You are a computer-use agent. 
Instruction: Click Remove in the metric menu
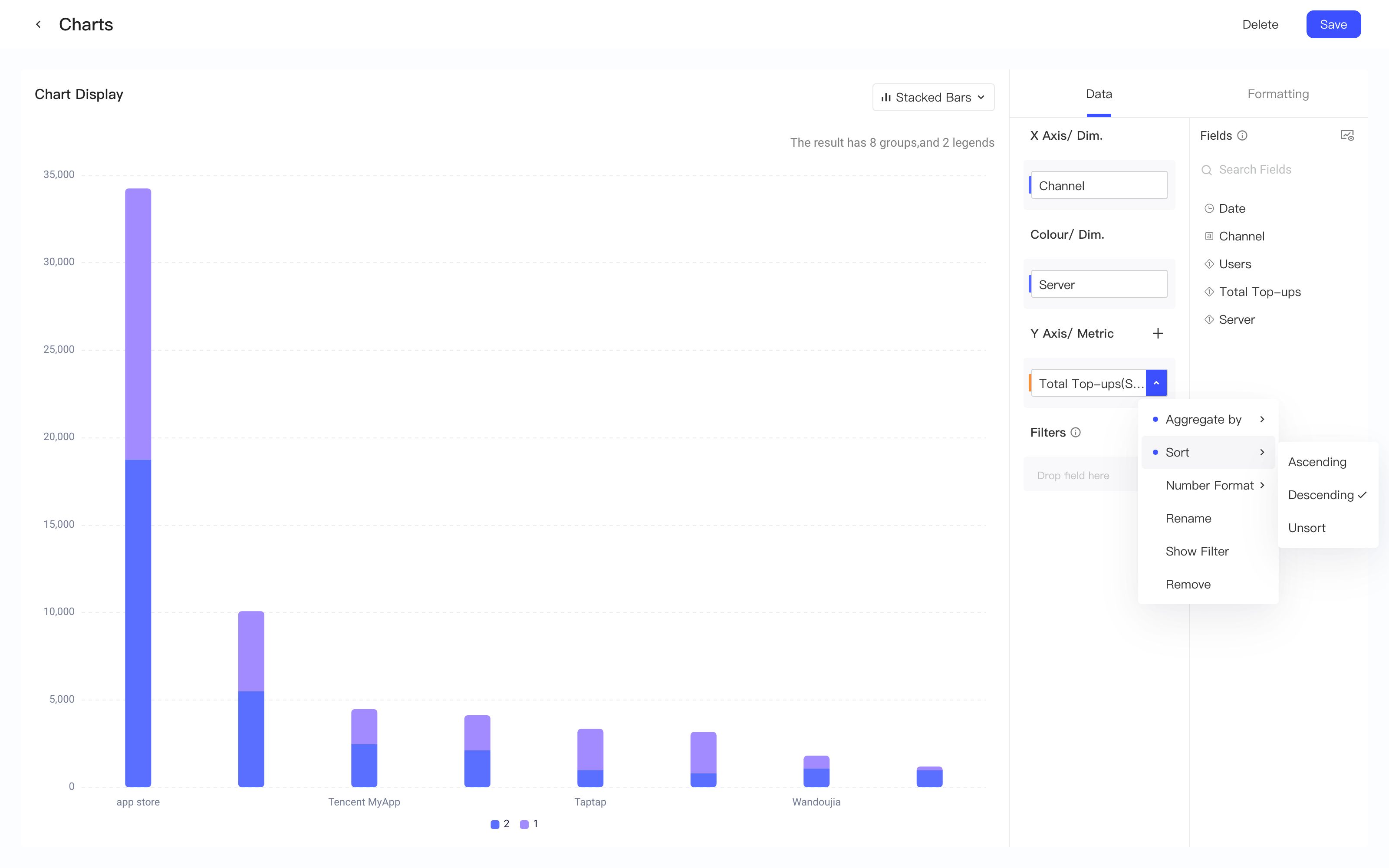click(x=1208, y=585)
